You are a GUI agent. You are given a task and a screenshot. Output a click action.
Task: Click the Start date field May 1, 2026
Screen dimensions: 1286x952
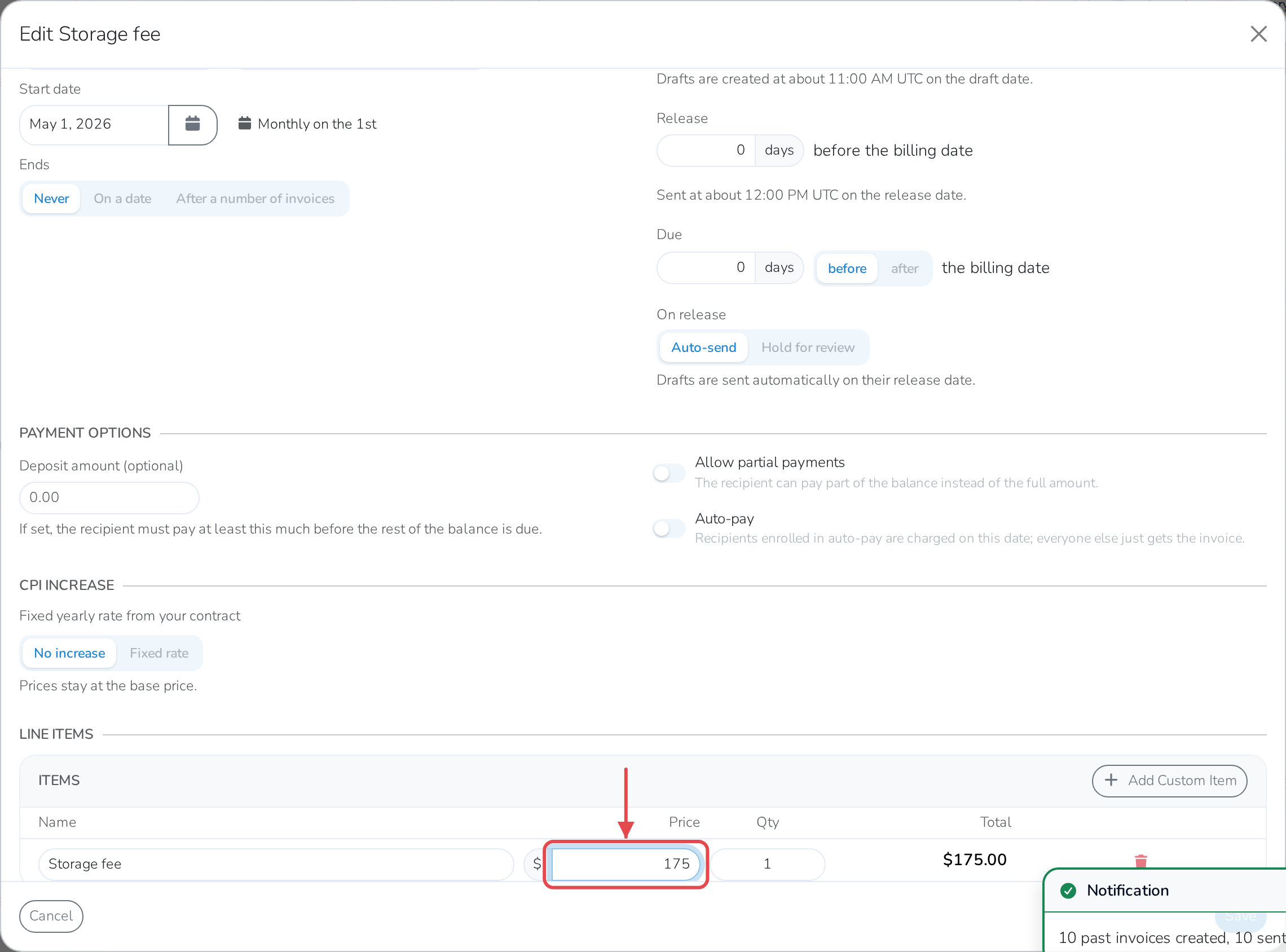pyautogui.click(x=94, y=125)
